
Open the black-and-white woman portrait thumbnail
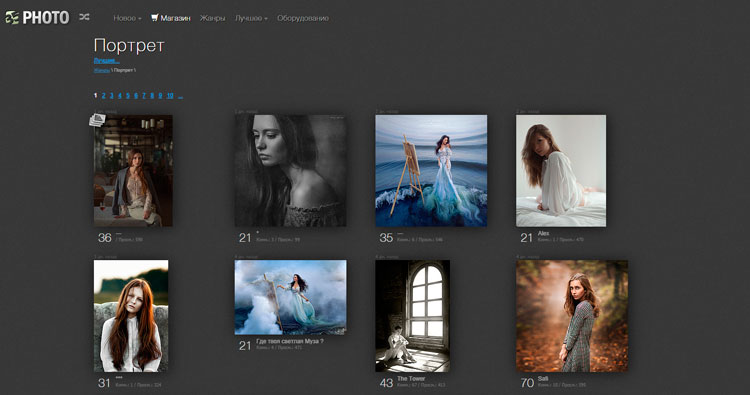point(290,171)
